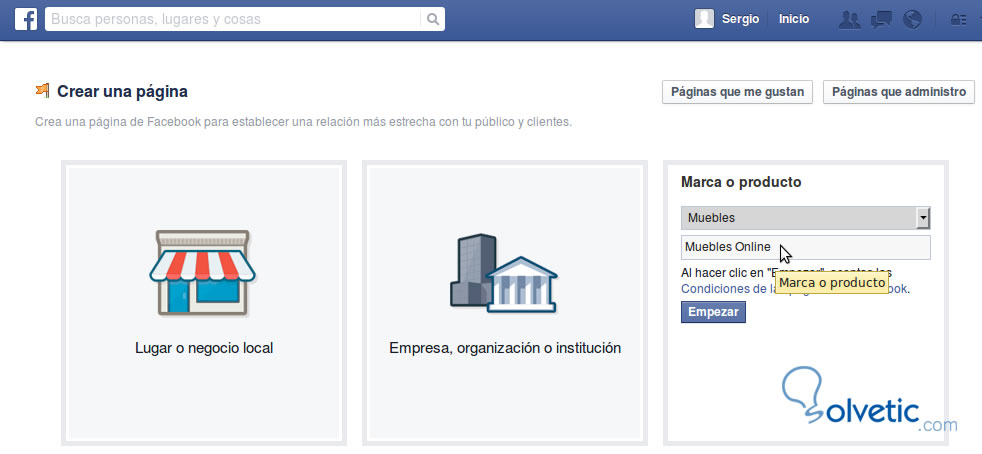The width and height of the screenshot is (982, 454).
Task: Select the storefront icon for local business
Action: coord(202,273)
